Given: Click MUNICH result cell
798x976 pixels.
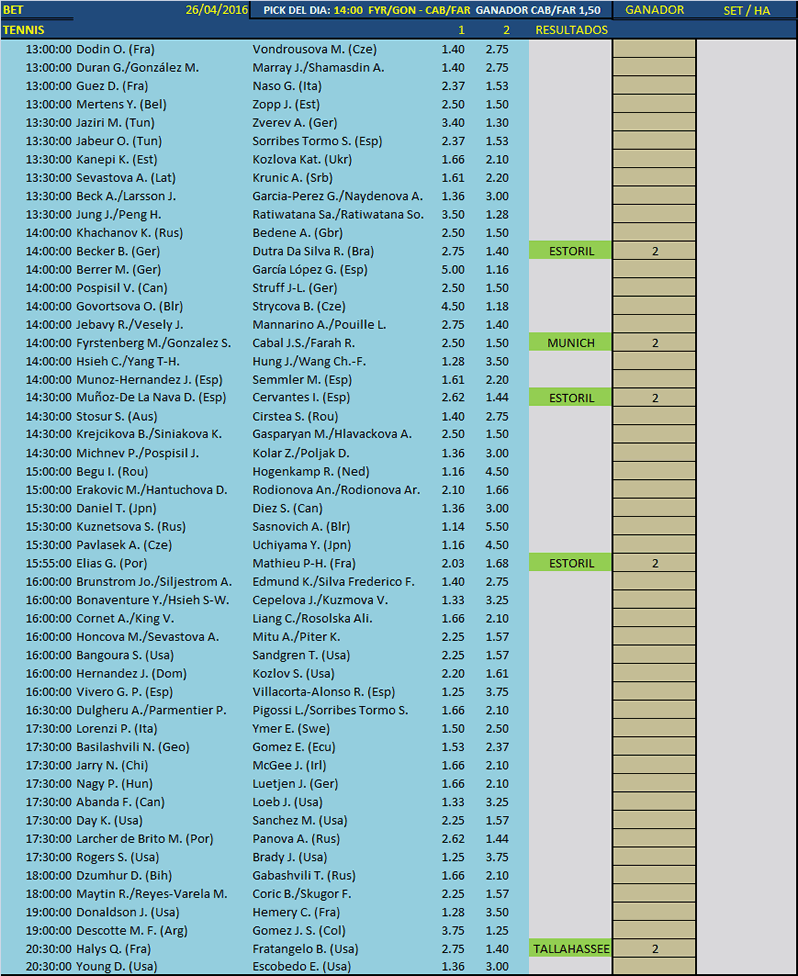Looking at the screenshot, I should pyautogui.click(x=571, y=343).
